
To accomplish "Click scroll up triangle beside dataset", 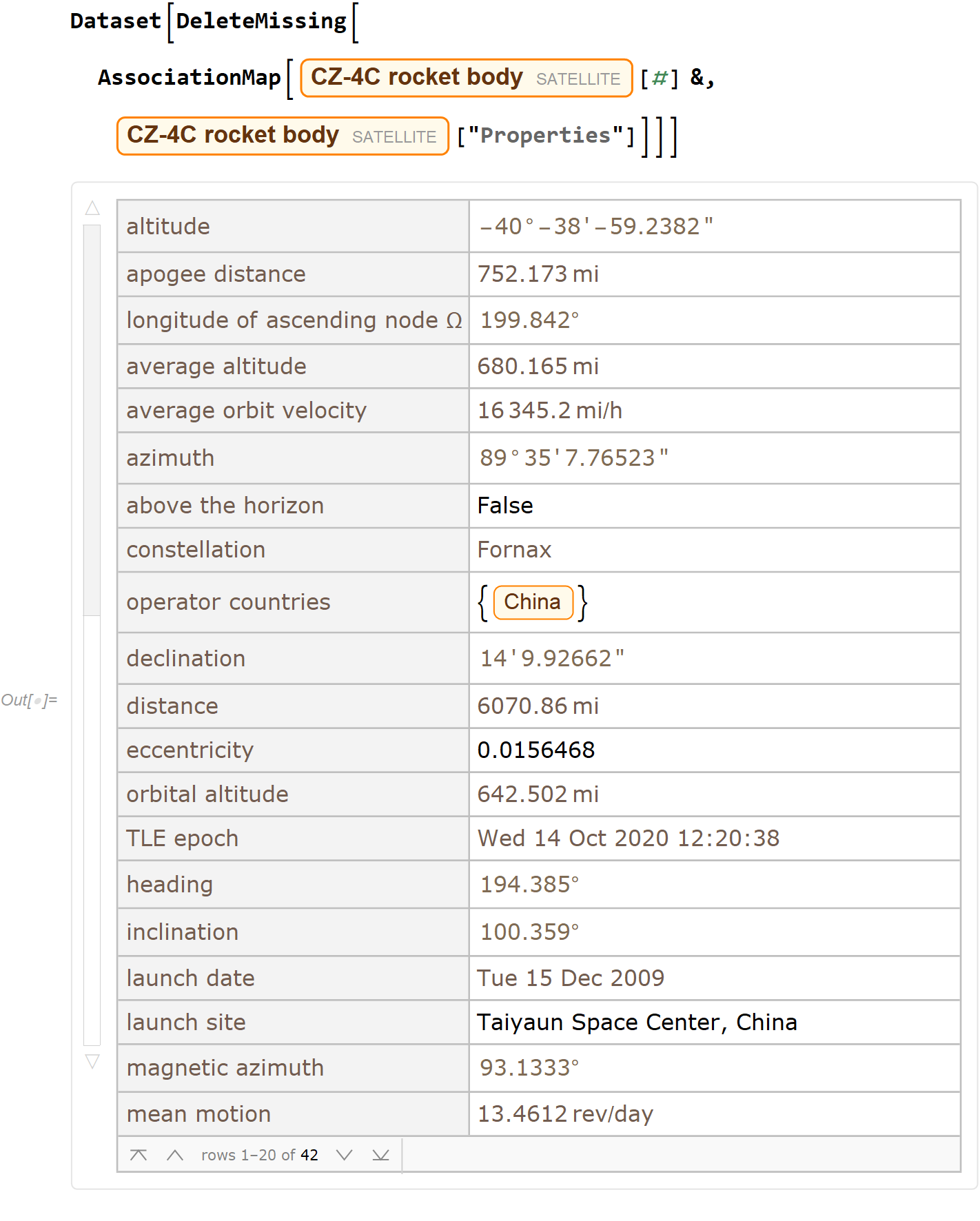I will tap(92, 208).
